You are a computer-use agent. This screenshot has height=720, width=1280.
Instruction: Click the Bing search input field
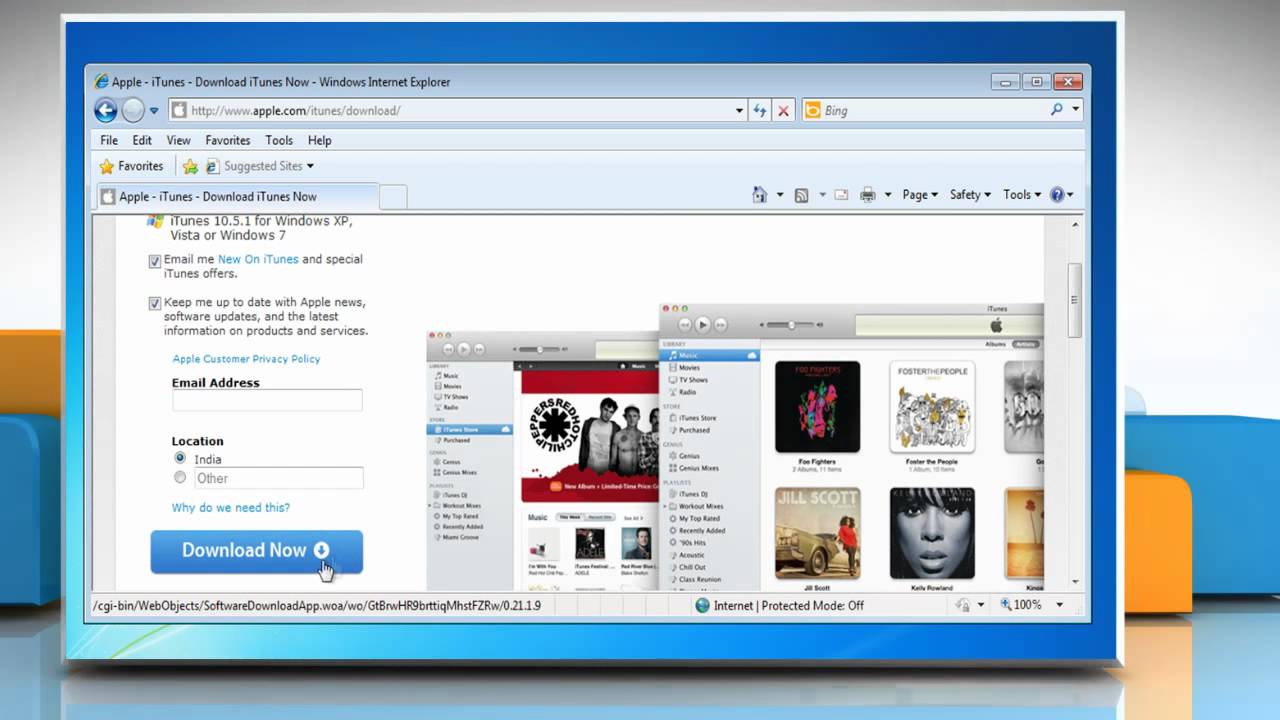(934, 111)
